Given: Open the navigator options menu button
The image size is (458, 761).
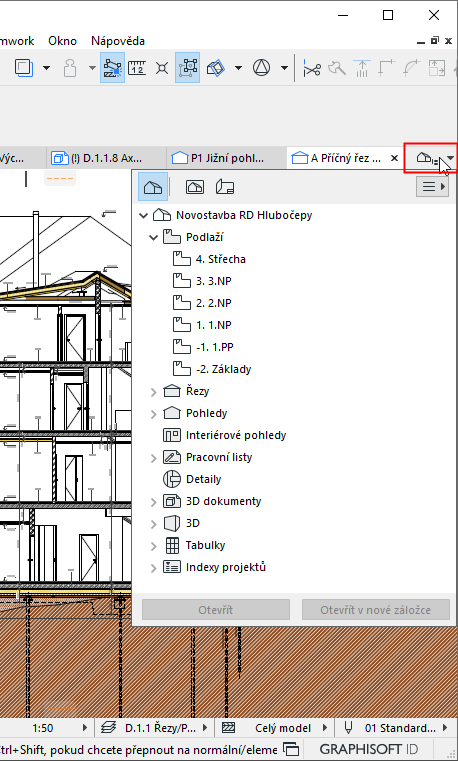Looking at the screenshot, I should [x=432, y=187].
